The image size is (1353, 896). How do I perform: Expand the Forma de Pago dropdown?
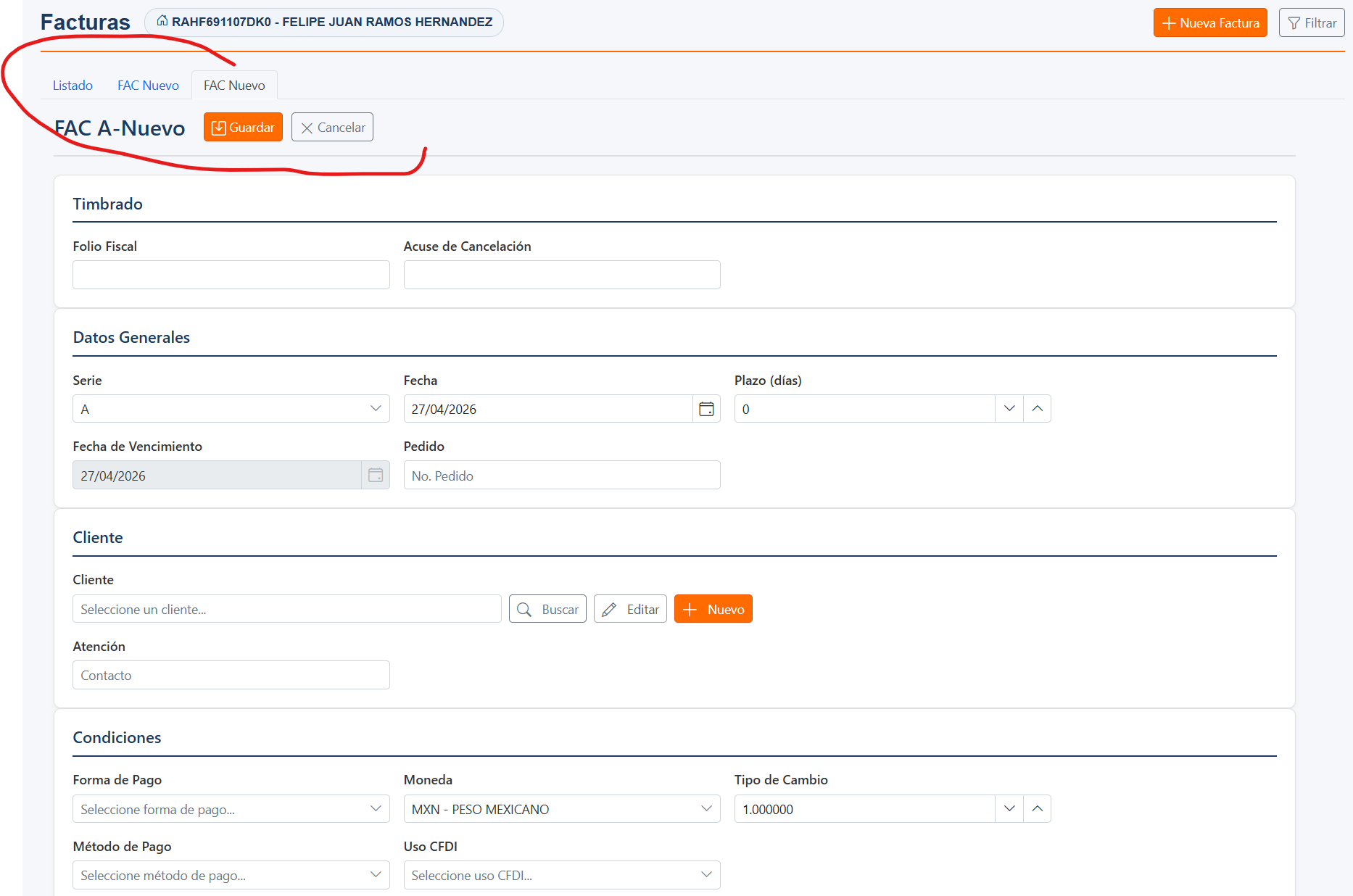(x=231, y=809)
